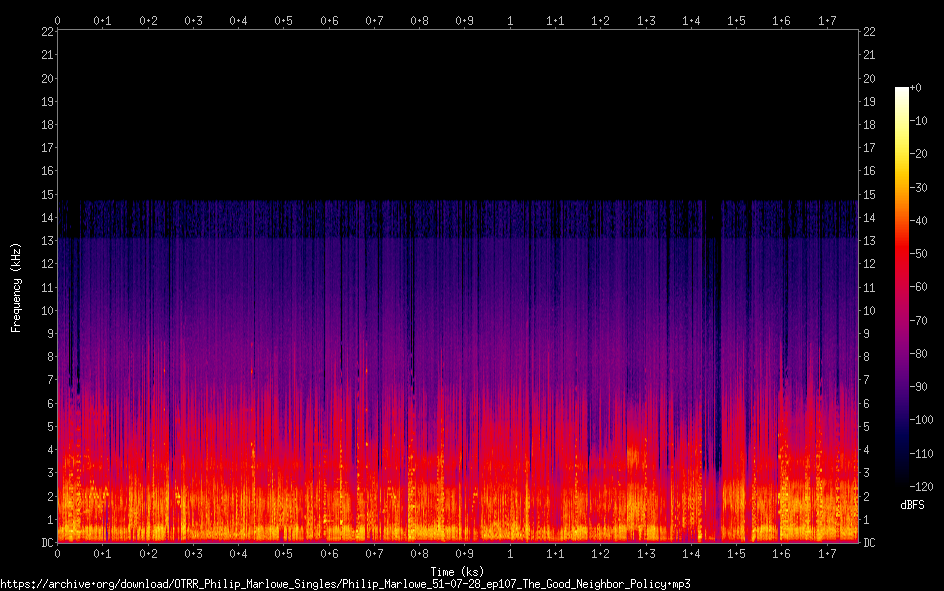
Task: Click the DC label on left axis
Action: pos(45,543)
